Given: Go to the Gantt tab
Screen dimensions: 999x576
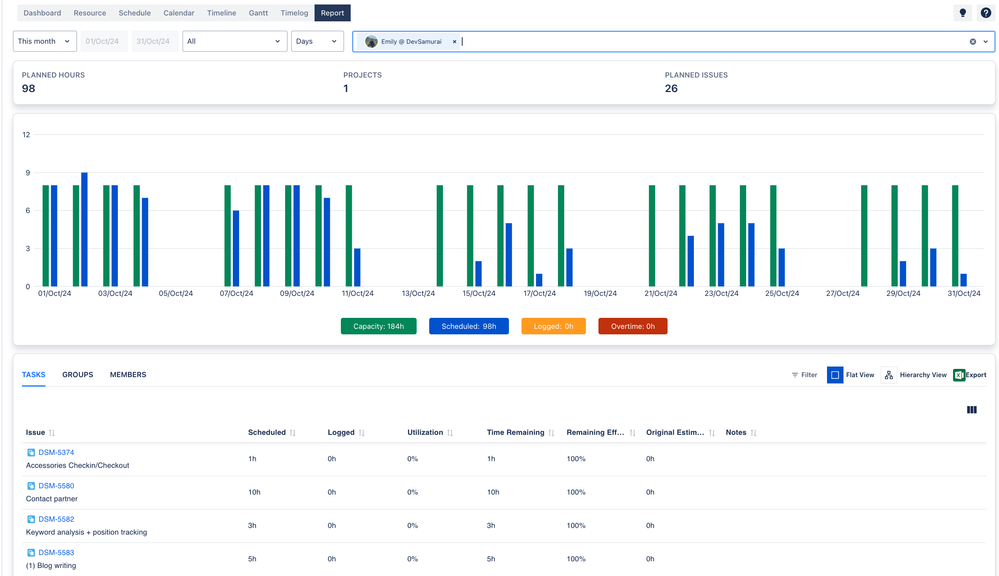Looking at the screenshot, I should (258, 13).
